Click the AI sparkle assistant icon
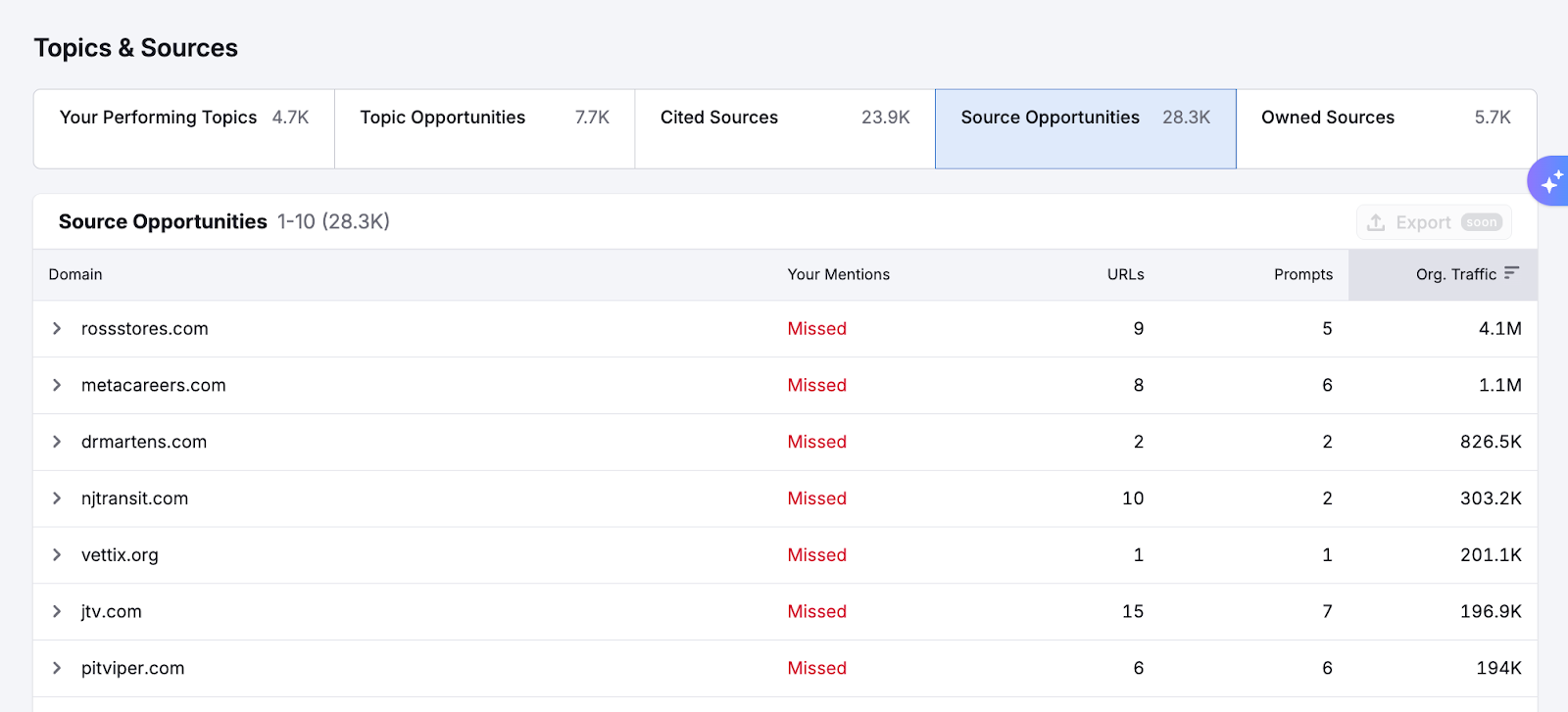 pos(1551,181)
